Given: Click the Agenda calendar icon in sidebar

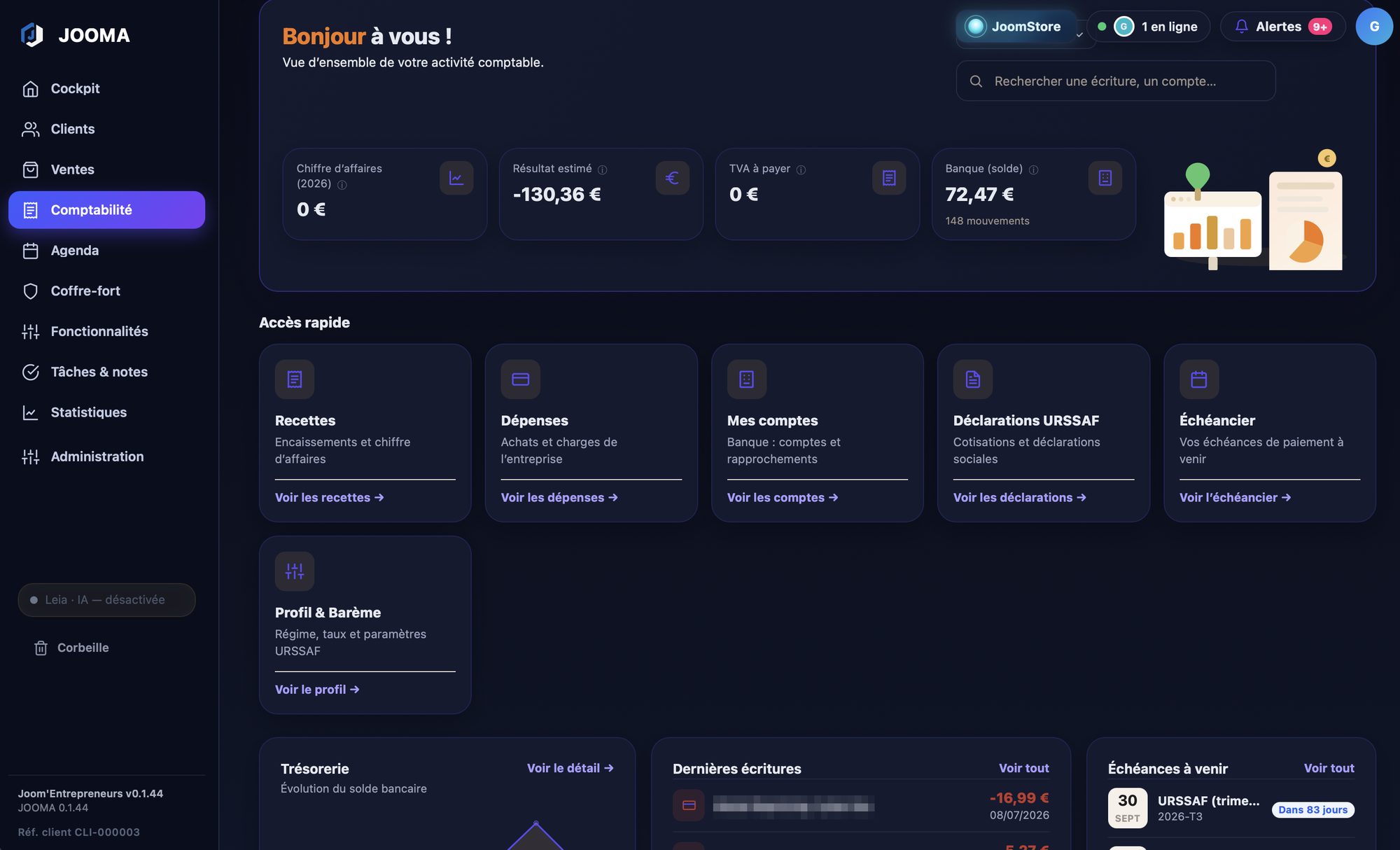Looking at the screenshot, I should (x=30, y=251).
